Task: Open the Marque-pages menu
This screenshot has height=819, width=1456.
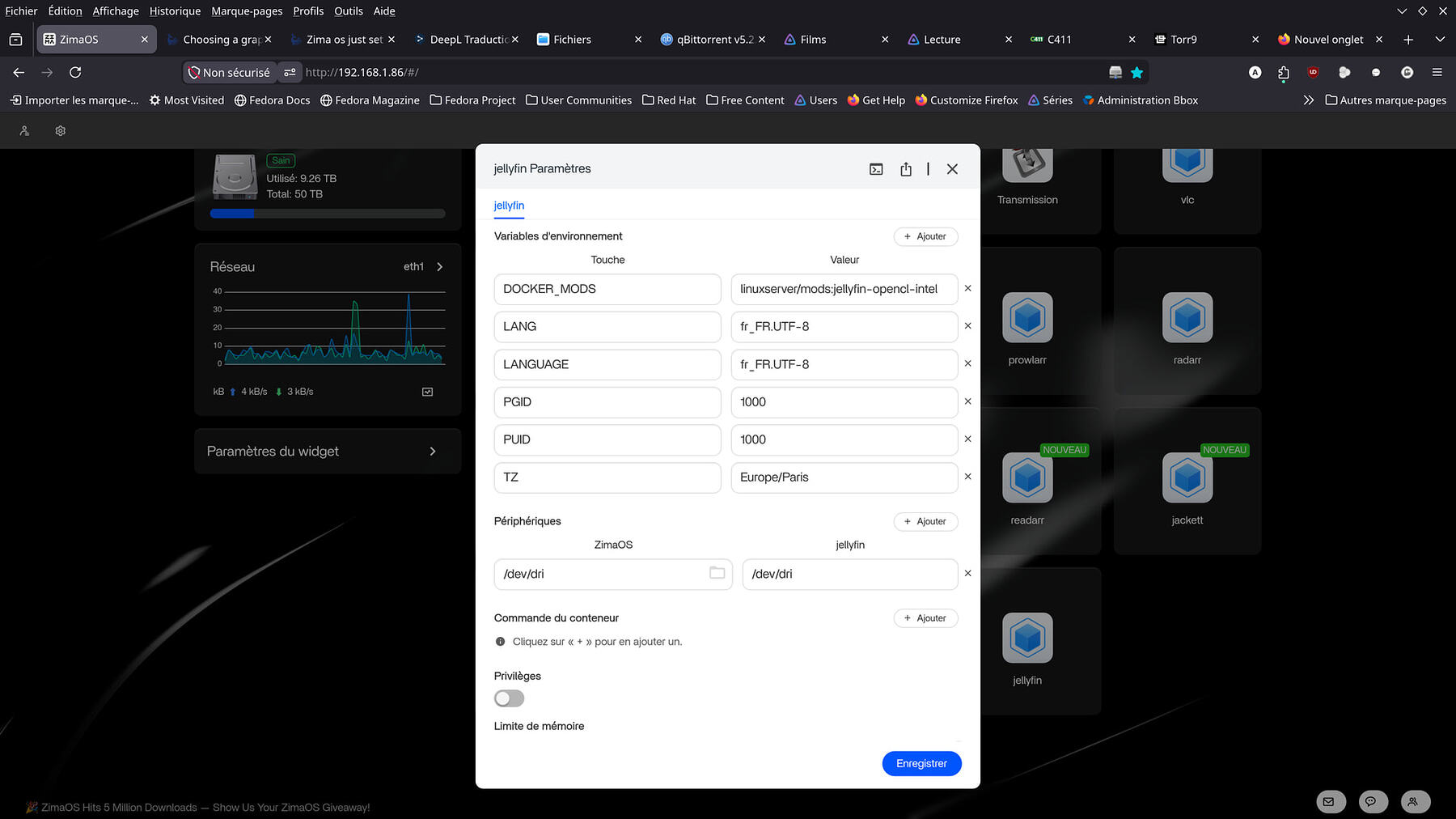Action: [x=247, y=11]
